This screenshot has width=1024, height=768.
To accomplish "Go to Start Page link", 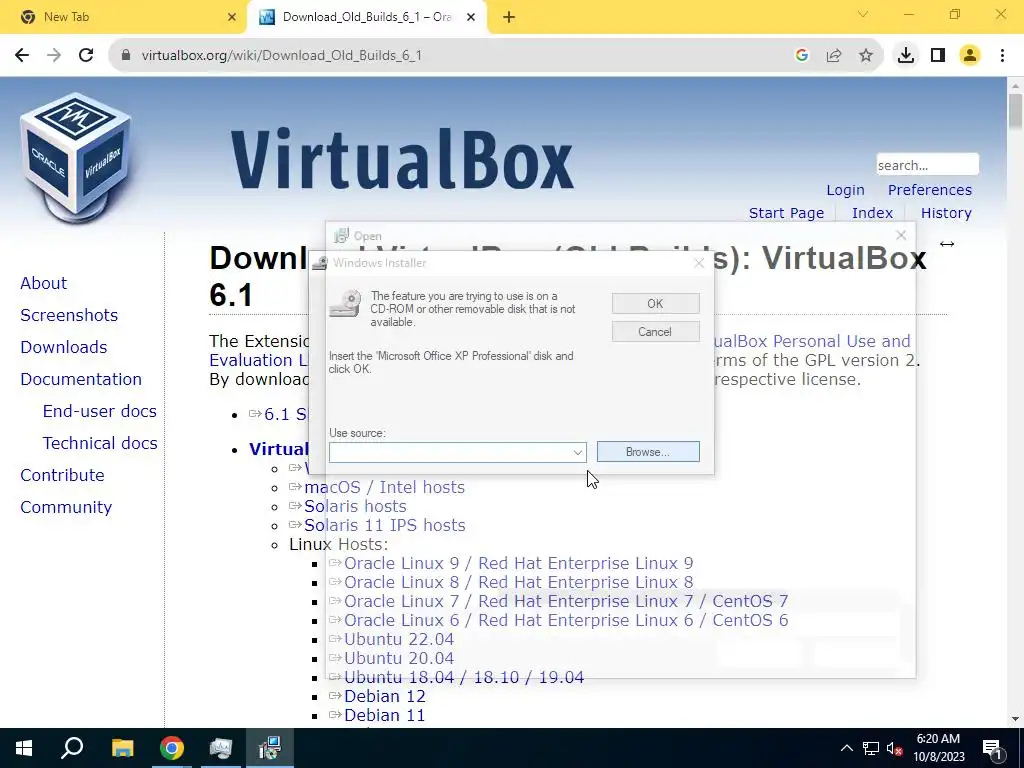I will [x=786, y=213].
